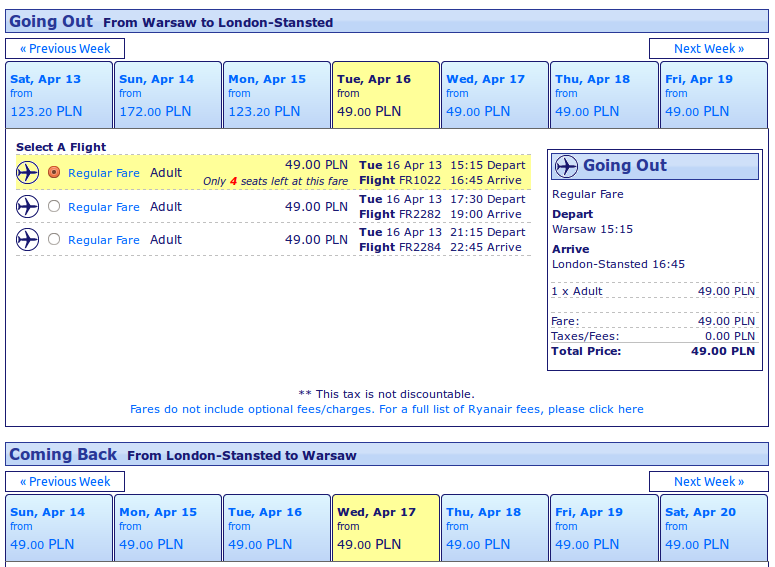Viewport: 775px width, 567px height.
Task: Click 'Taxes/Fees:' label in summary
Action: coord(585,337)
